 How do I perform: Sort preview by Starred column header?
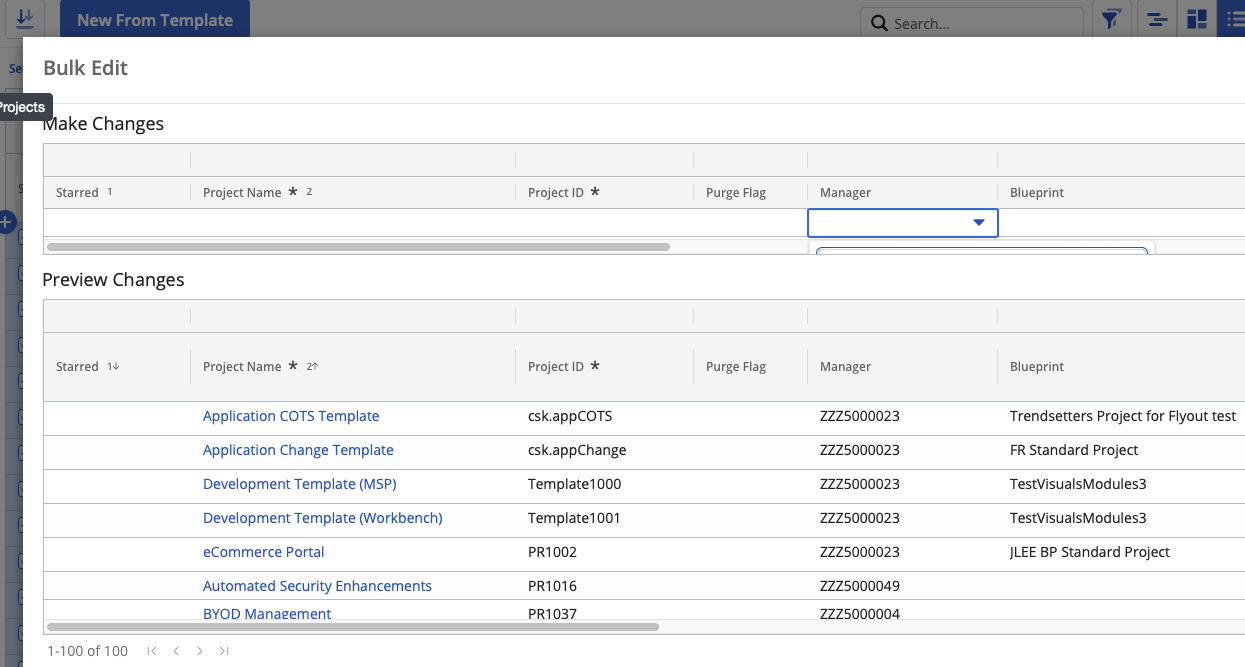77,367
